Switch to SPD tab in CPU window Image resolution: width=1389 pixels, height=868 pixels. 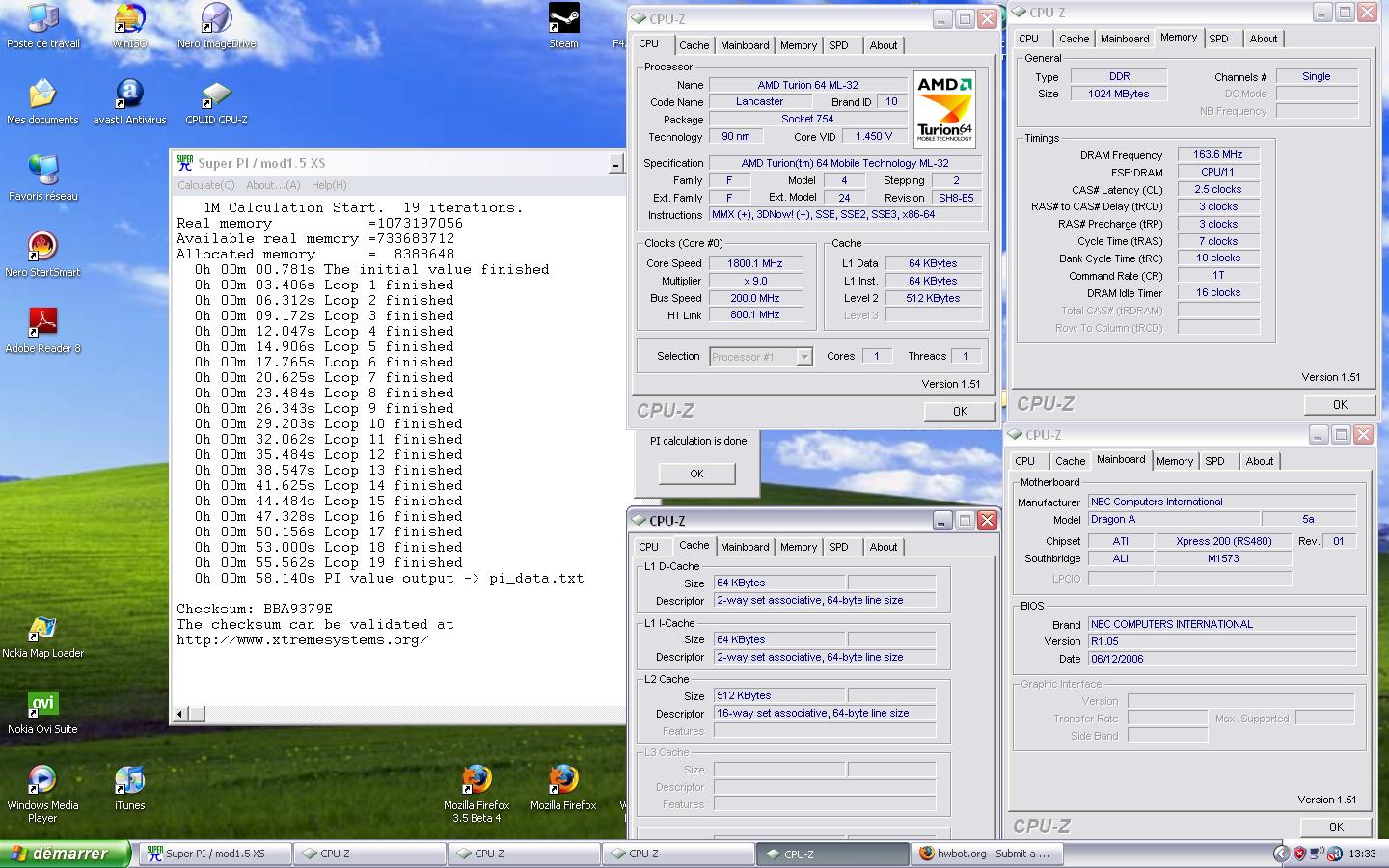(x=838, y=45)
